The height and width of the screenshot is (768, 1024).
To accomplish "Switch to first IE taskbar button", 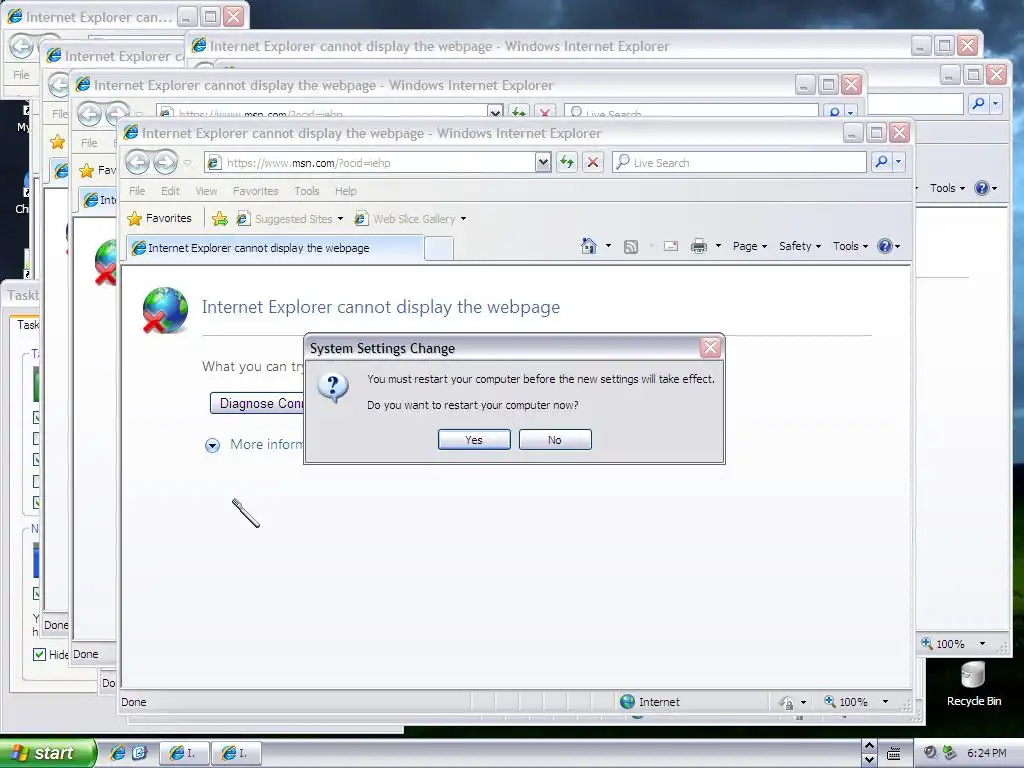I will coord(185,754).
